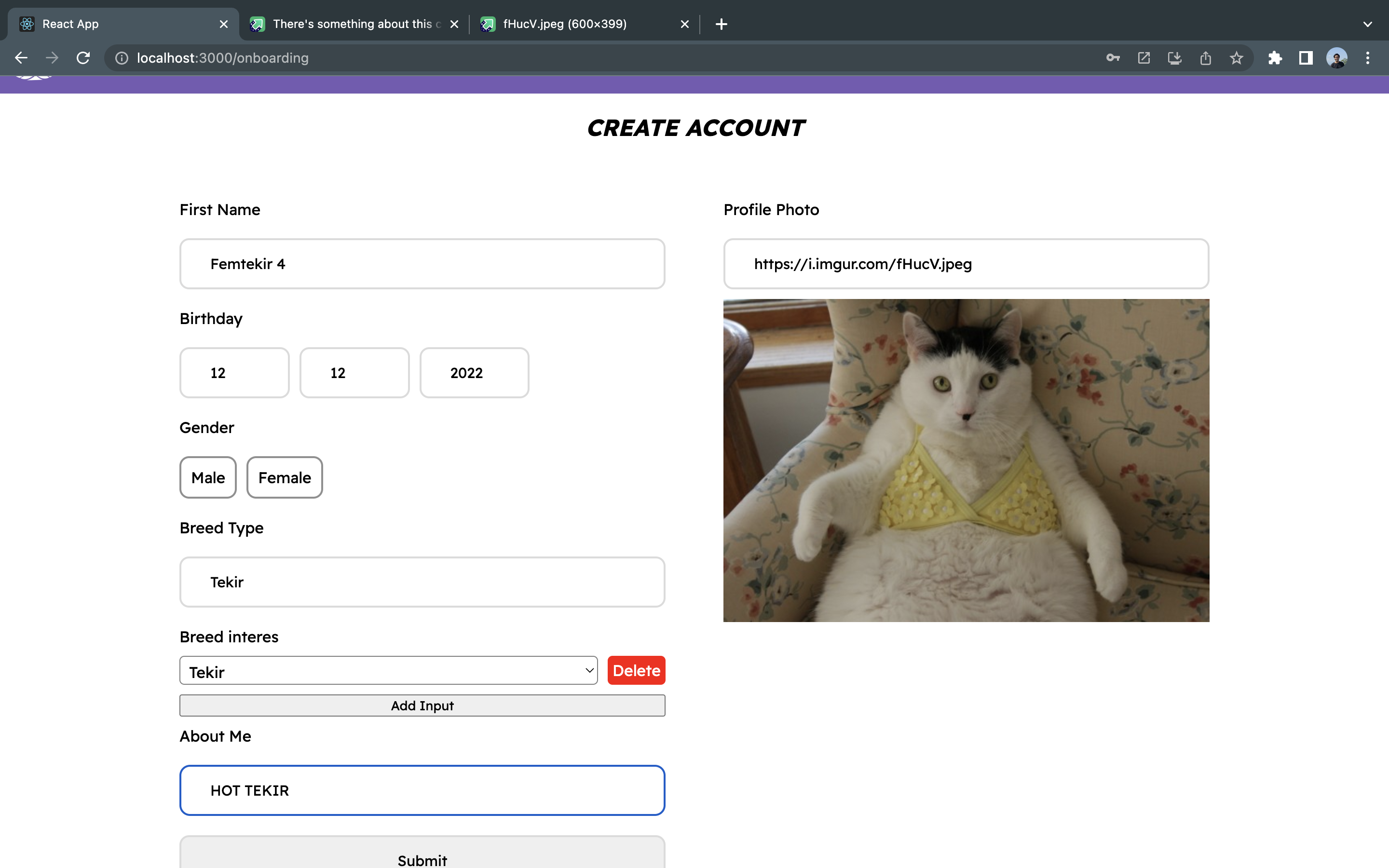Switch to fHucV.jpeg tab

pos(564,24)
